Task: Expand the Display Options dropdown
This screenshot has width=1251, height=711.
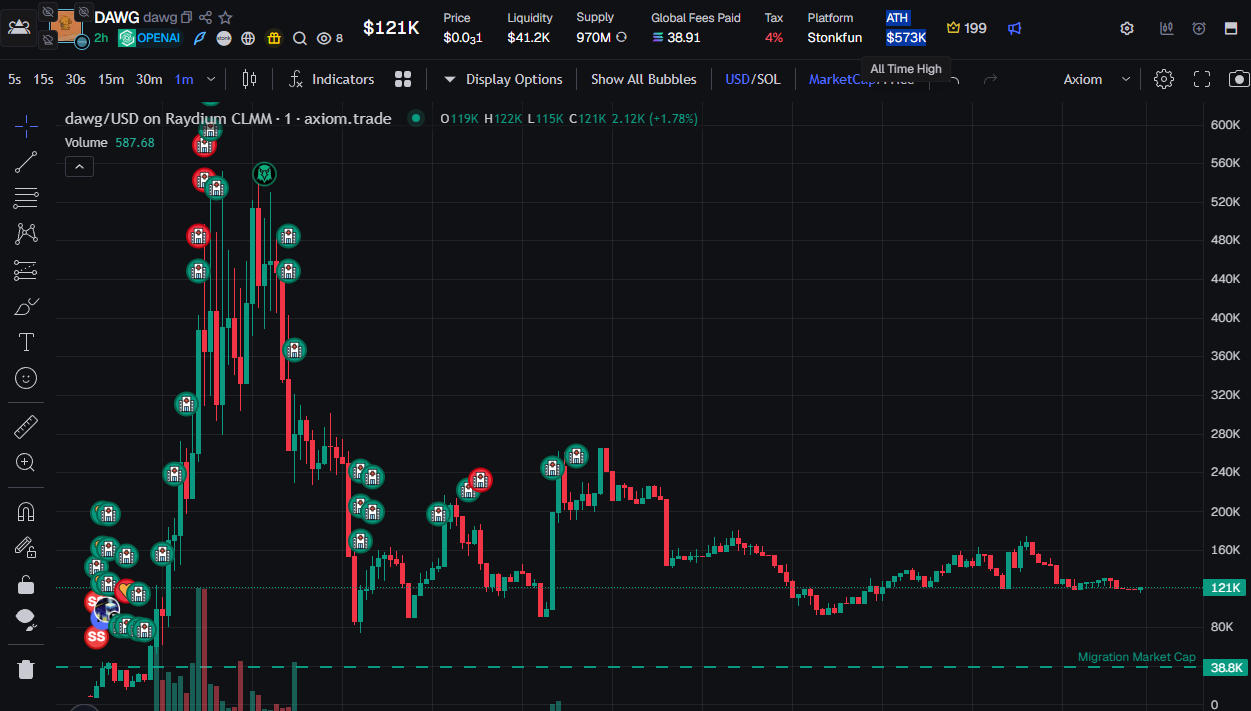Action: coord(503,79)
